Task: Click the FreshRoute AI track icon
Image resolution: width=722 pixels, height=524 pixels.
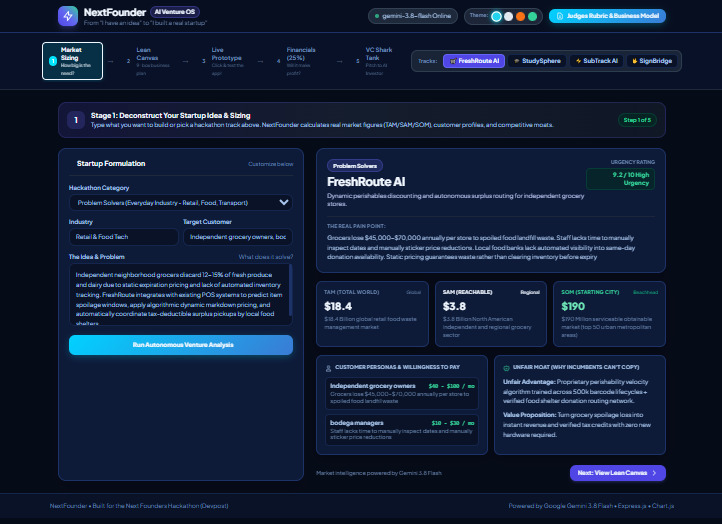Action: pos(453,61)
